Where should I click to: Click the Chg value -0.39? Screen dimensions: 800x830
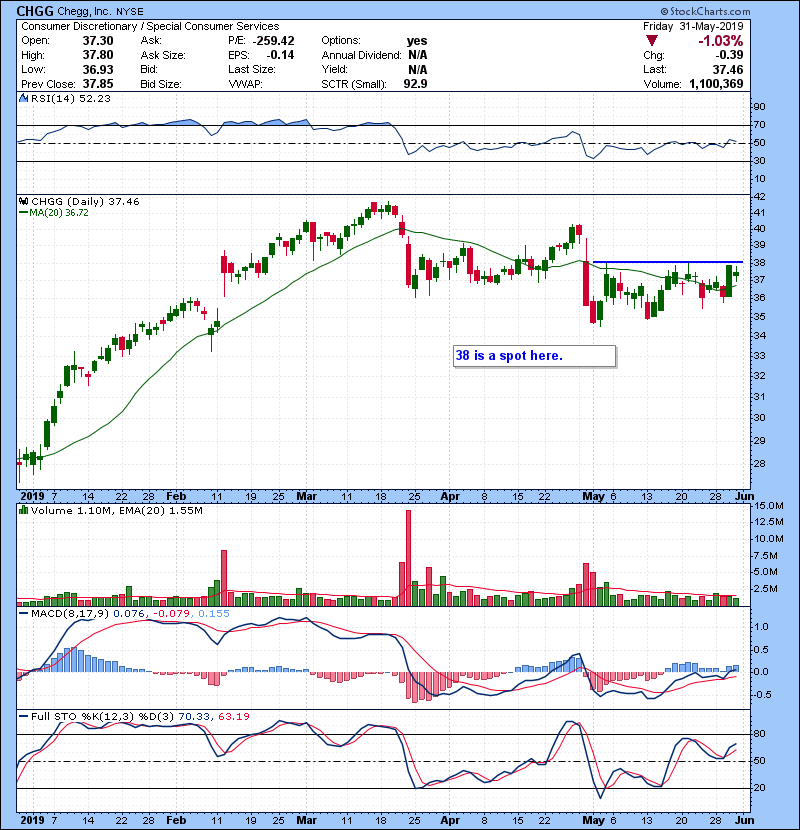(x=730, y=55)
